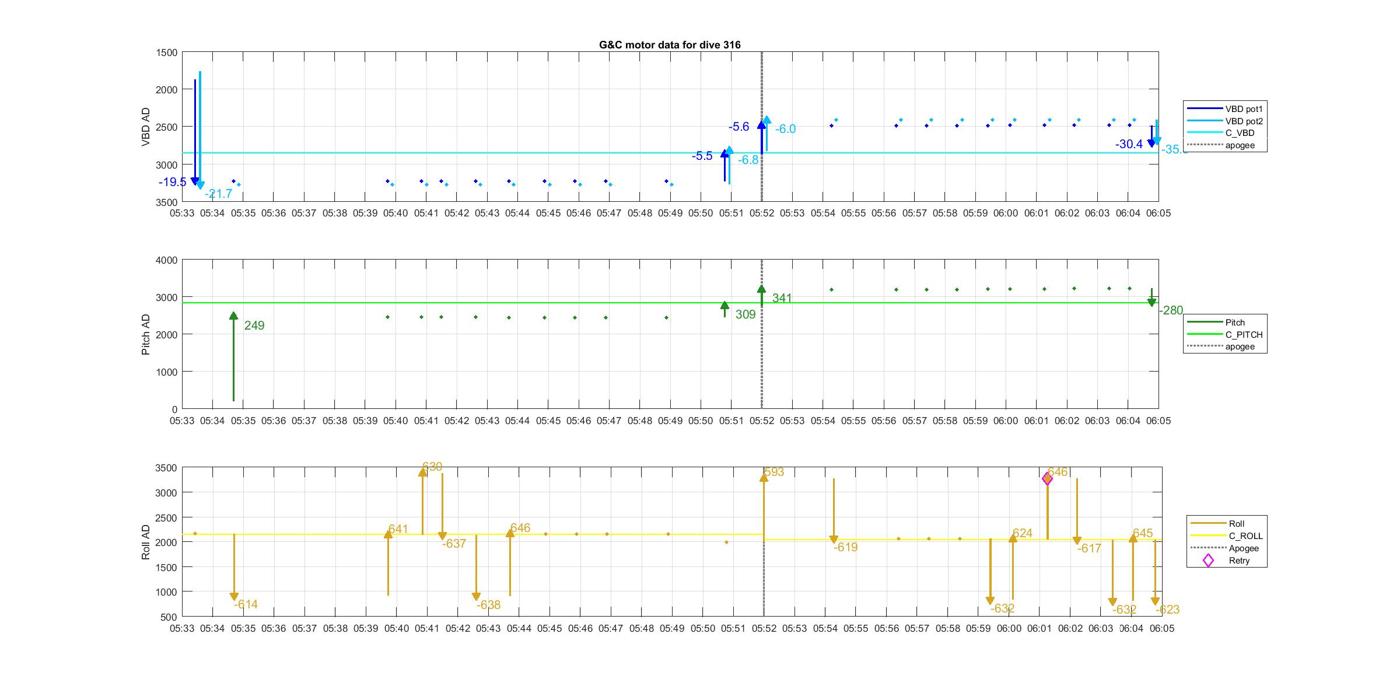Click the green line swatch beside C_PITCH
This screenshot has height=693, width=1400.
point(1205,334)
